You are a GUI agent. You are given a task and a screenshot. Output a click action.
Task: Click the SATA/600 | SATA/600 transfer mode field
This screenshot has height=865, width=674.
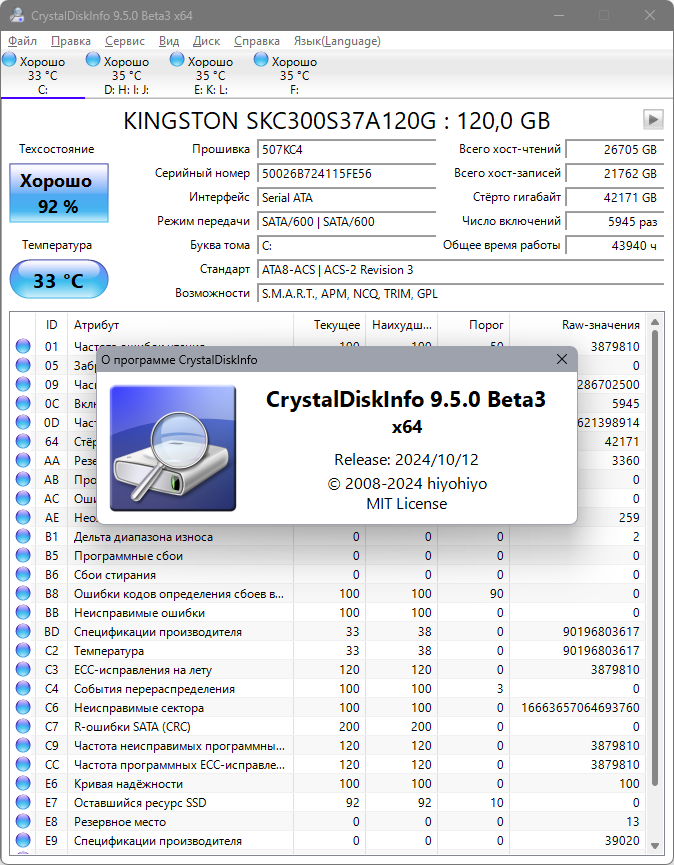[x=346, y=222]
